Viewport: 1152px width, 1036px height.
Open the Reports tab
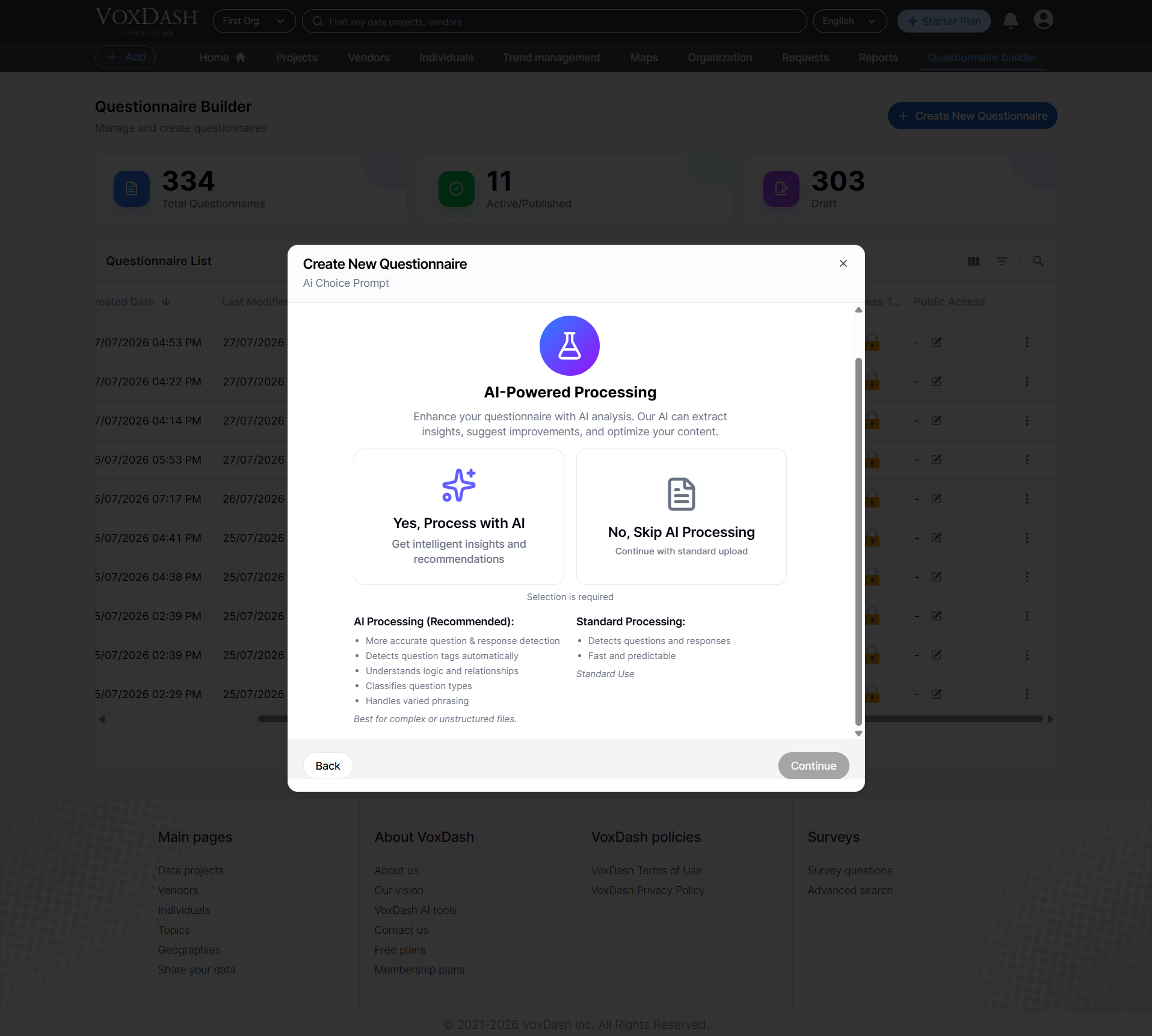[878, 58]
